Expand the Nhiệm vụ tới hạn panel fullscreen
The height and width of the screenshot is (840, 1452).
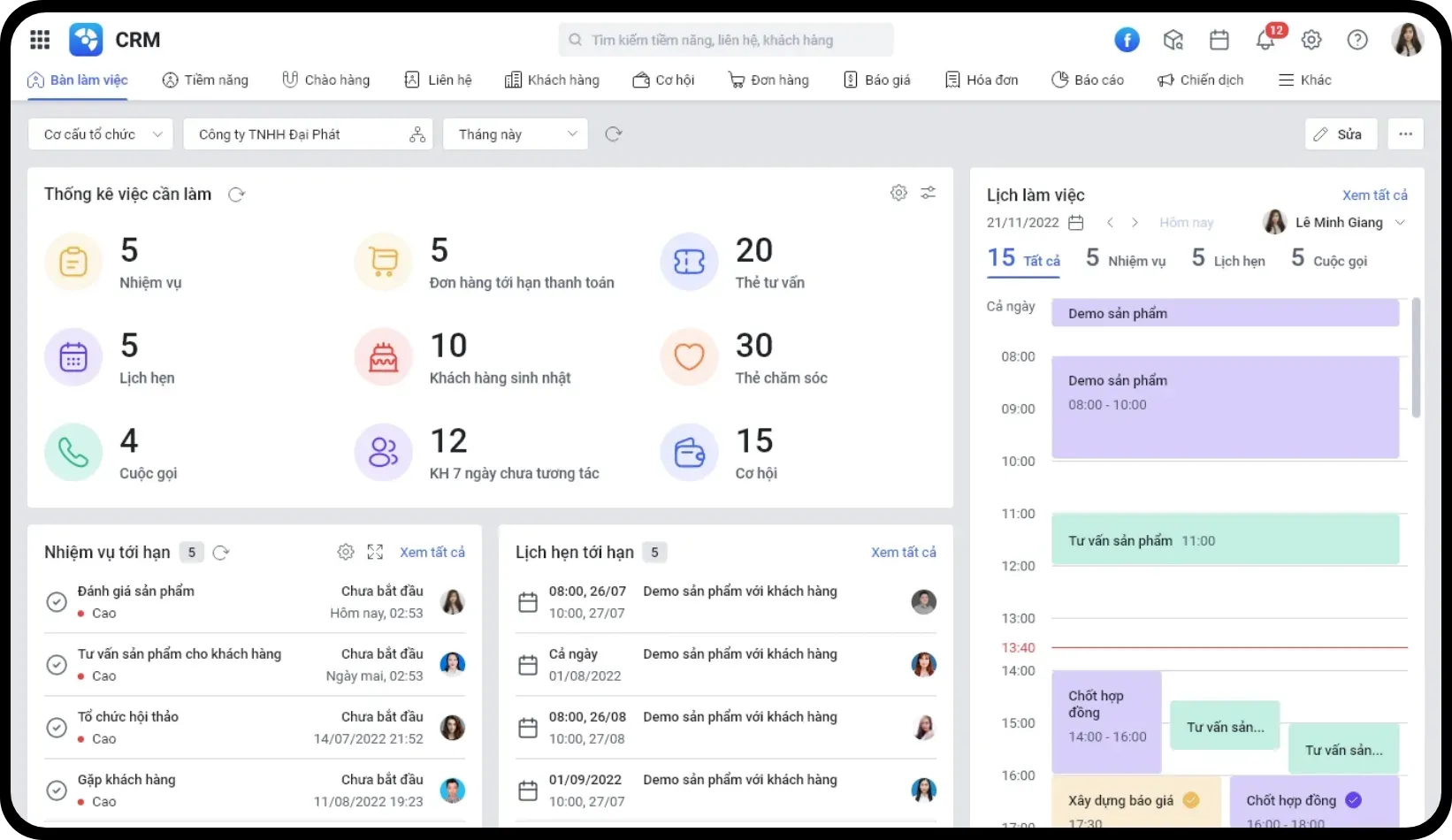[375, 552]
